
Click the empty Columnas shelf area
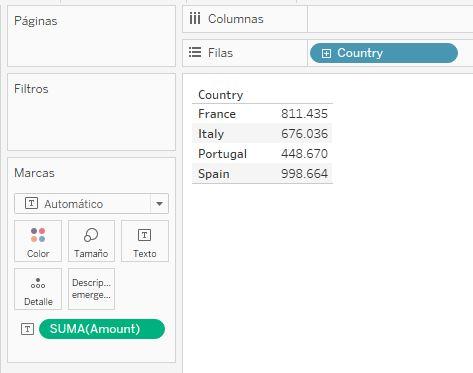pos(390,19)
